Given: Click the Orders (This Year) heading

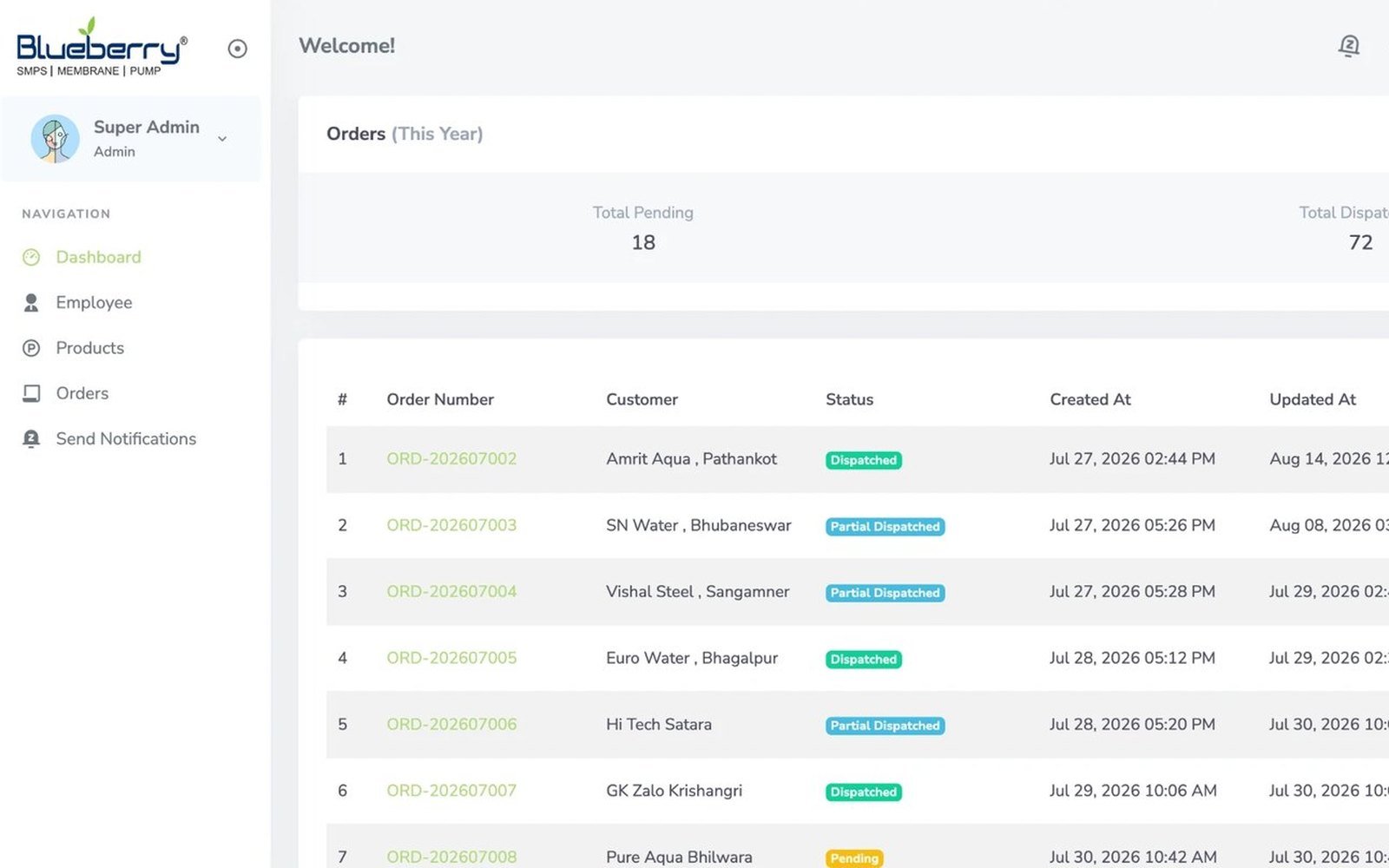Looking at the screenshot, I should (405, 134).
